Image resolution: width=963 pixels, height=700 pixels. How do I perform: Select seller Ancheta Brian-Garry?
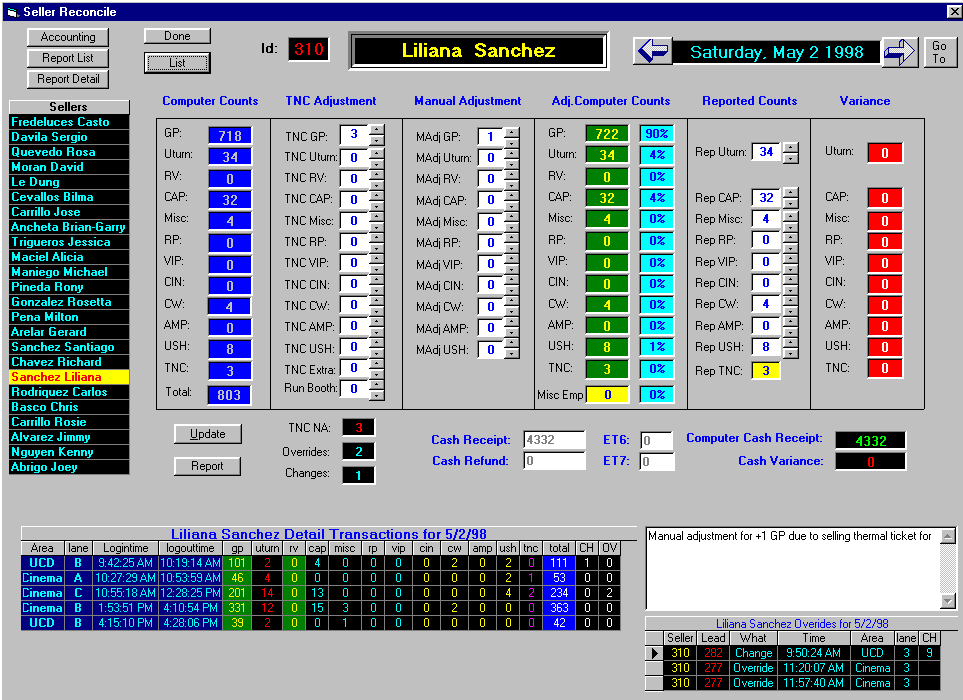69,227
